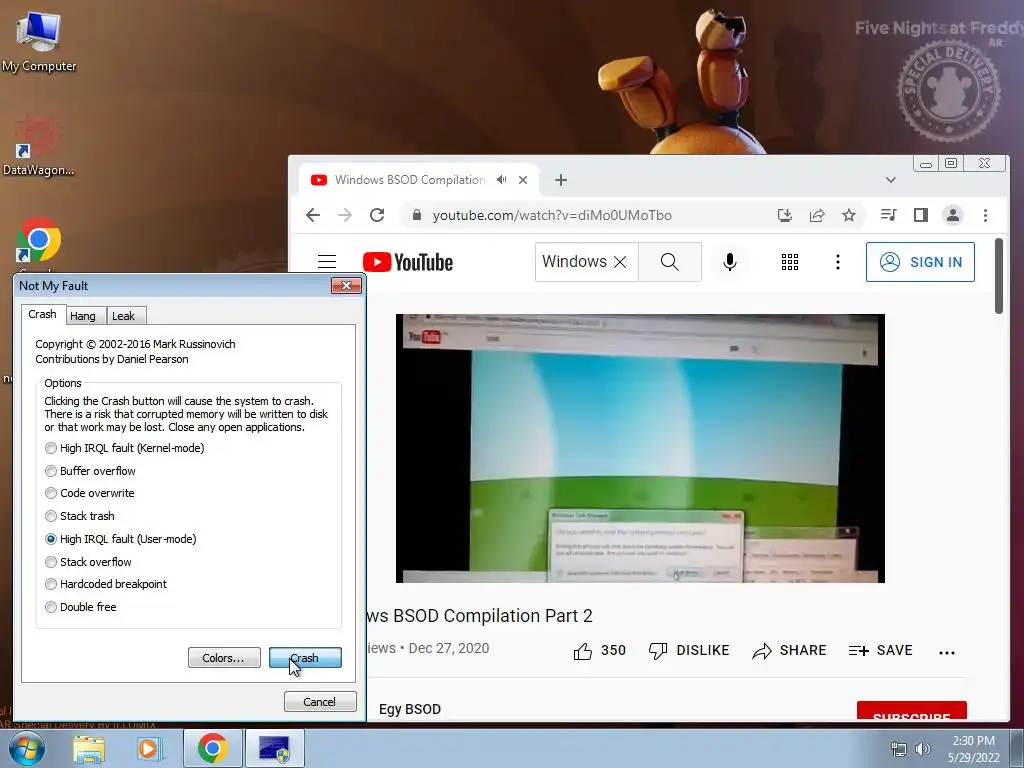This screenshot has height=768, width=1024.
Task: Open Windows Media Player from the taskbar
Action: coord(149,748)
